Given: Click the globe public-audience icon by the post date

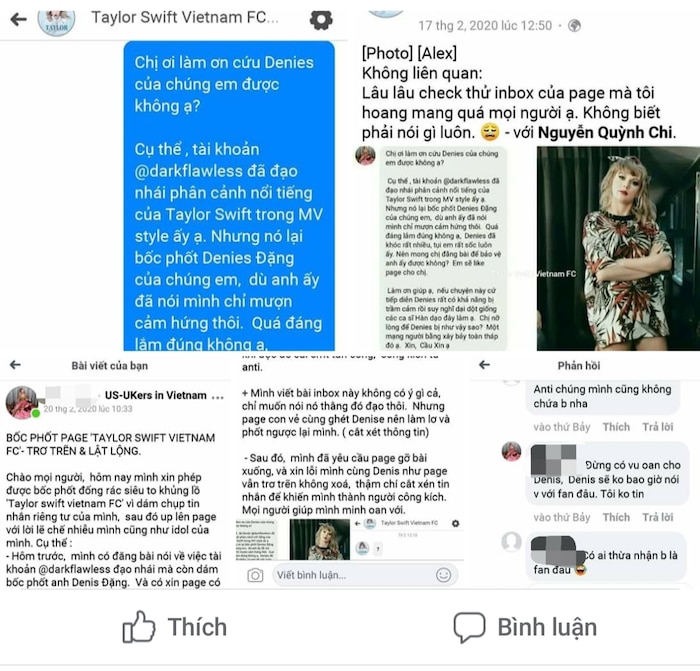Looking at the screenshot, I should pos(574,26).
